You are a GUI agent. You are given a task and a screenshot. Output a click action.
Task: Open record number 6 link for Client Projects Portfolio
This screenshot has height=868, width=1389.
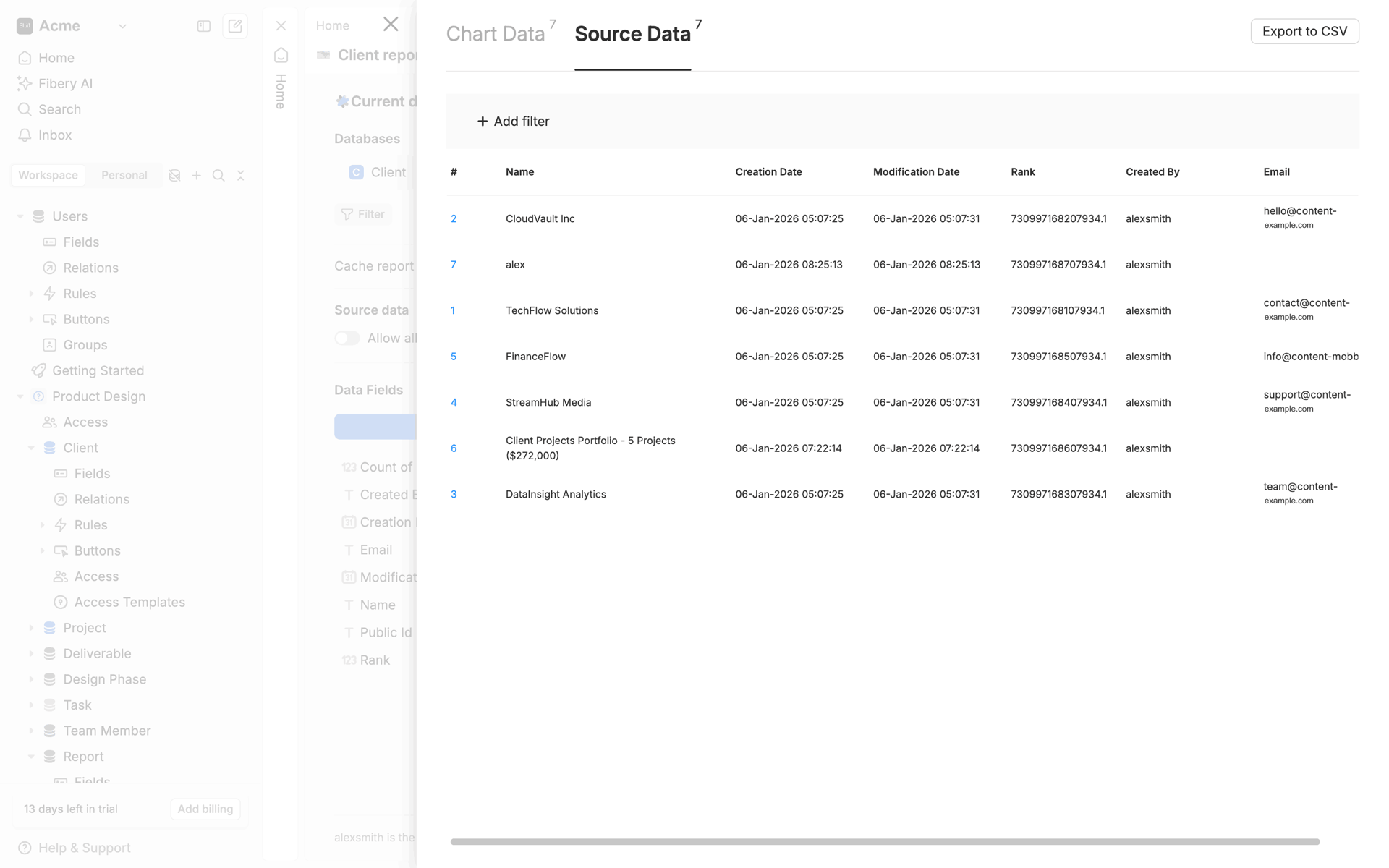454,448
